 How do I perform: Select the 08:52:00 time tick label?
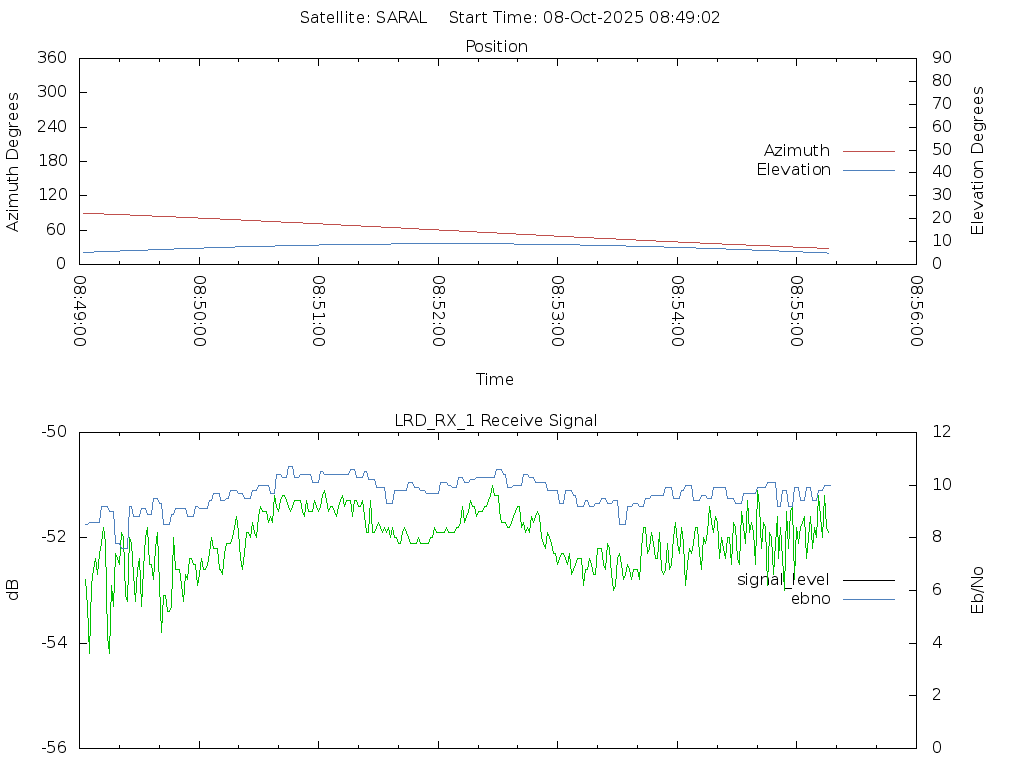point(439,311)
